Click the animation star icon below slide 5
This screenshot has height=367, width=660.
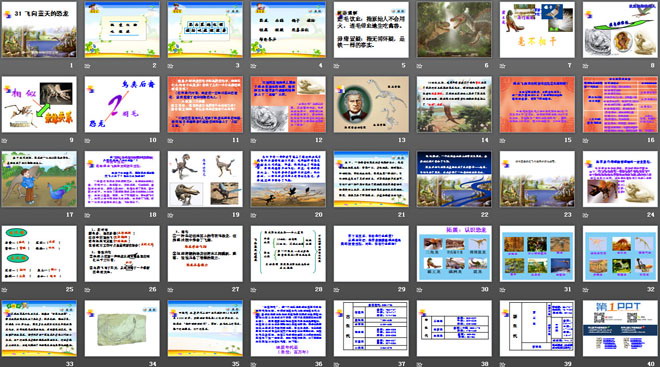coord(336,66)
